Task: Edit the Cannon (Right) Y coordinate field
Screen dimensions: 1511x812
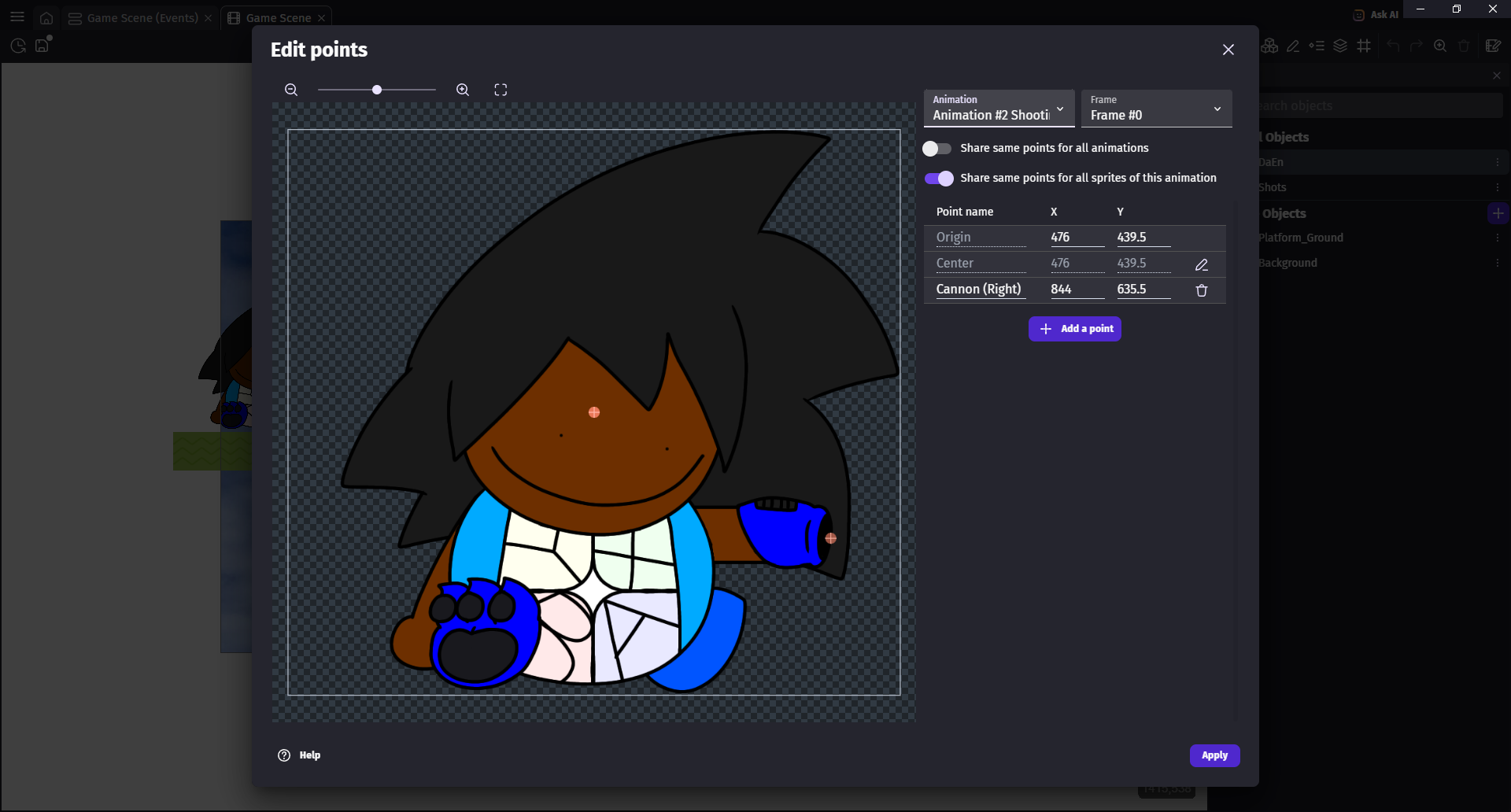Action: (x=1142, y=290)
